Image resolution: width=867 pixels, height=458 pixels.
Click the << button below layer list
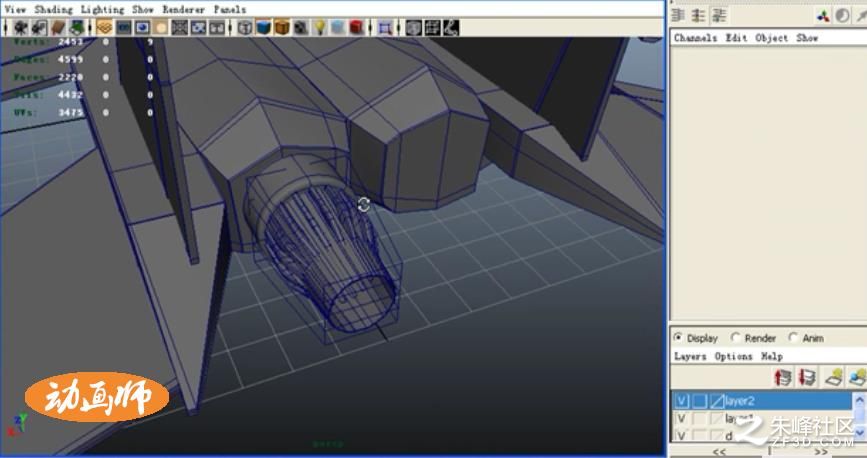[x=719, y=452]
